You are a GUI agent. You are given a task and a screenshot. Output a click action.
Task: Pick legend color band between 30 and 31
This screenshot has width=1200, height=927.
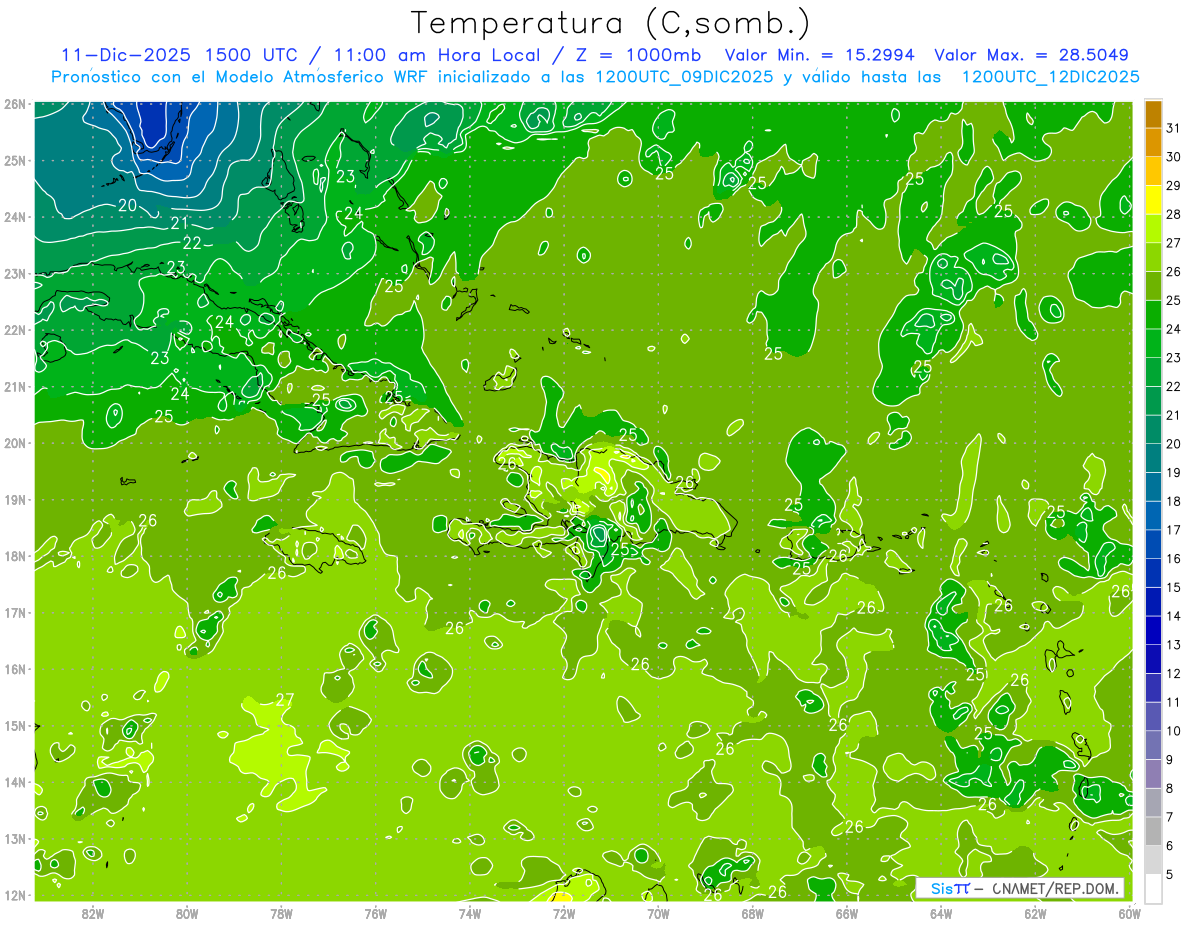(x=1153, y=142)
